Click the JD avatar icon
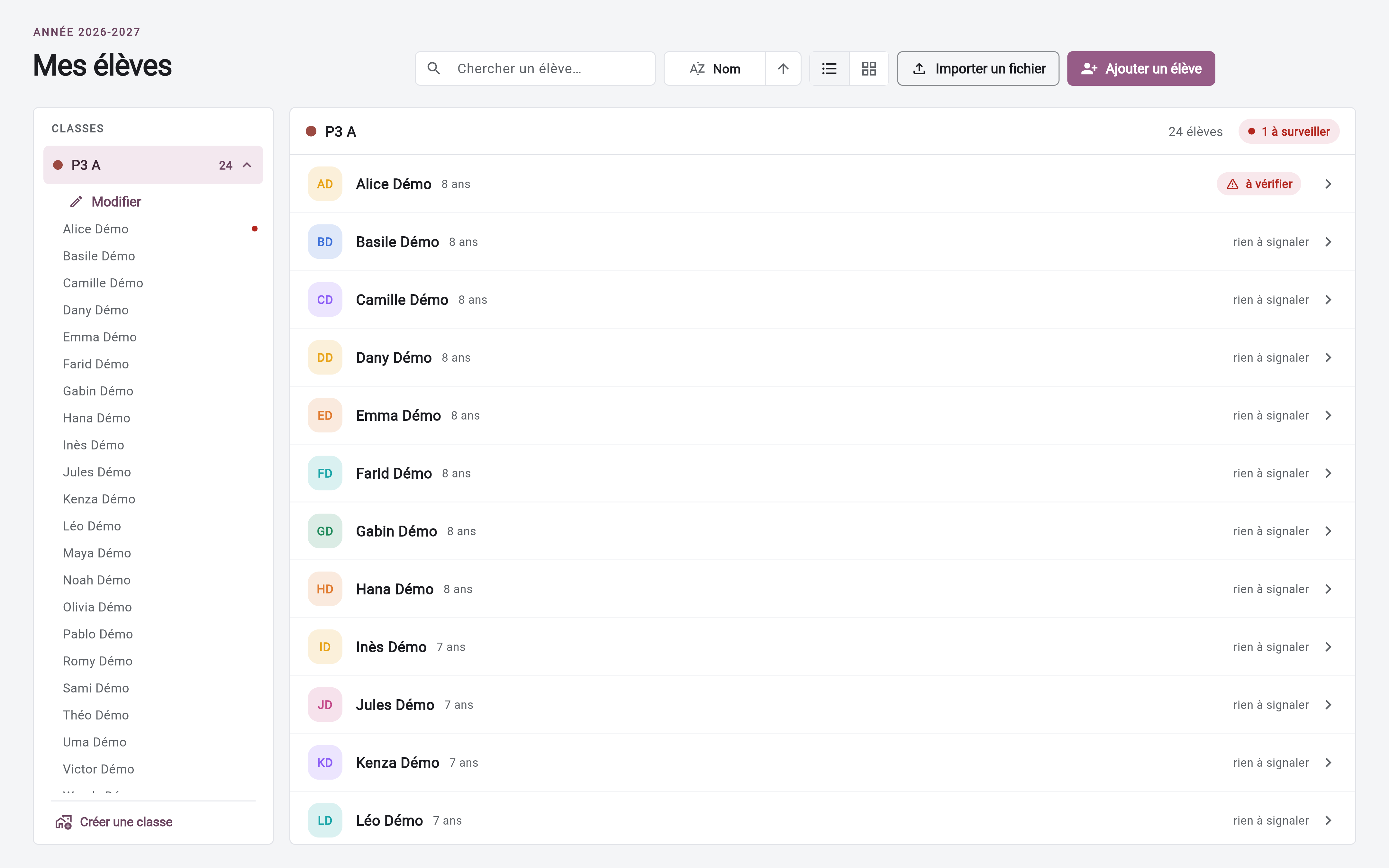 click(x=325, y=705)
